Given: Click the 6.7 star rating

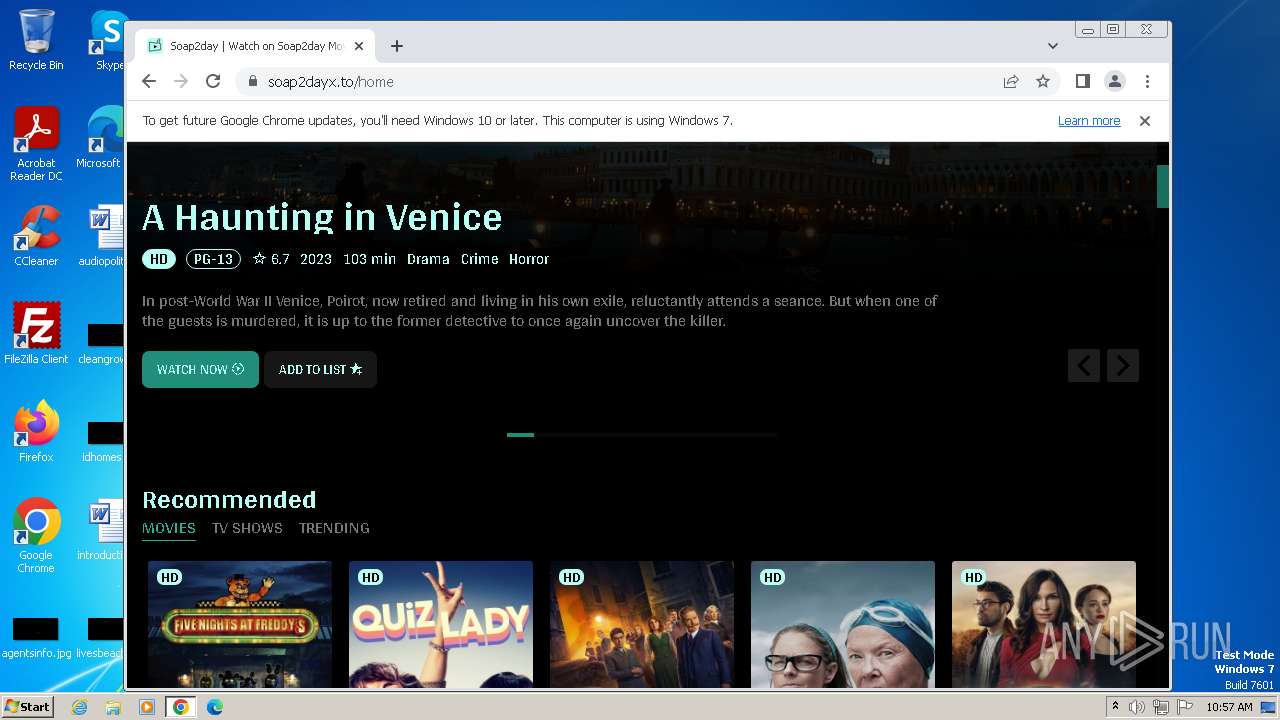Looking at the screenshot, I should [x=271, y=259].
